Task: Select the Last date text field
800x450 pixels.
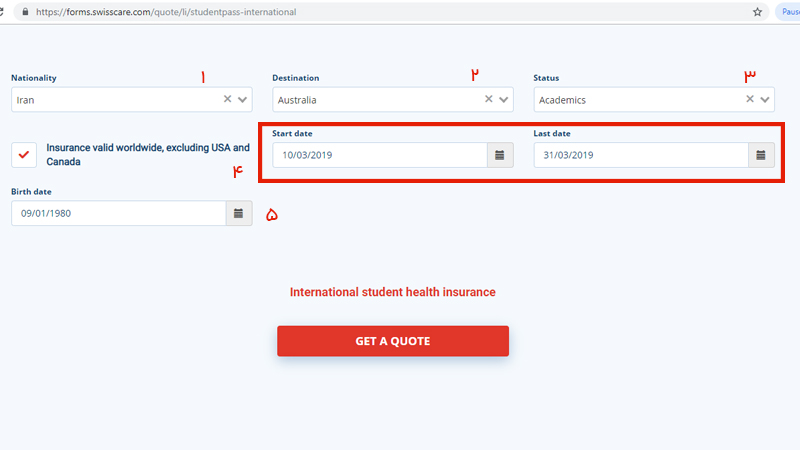Action: pos(641,155)
